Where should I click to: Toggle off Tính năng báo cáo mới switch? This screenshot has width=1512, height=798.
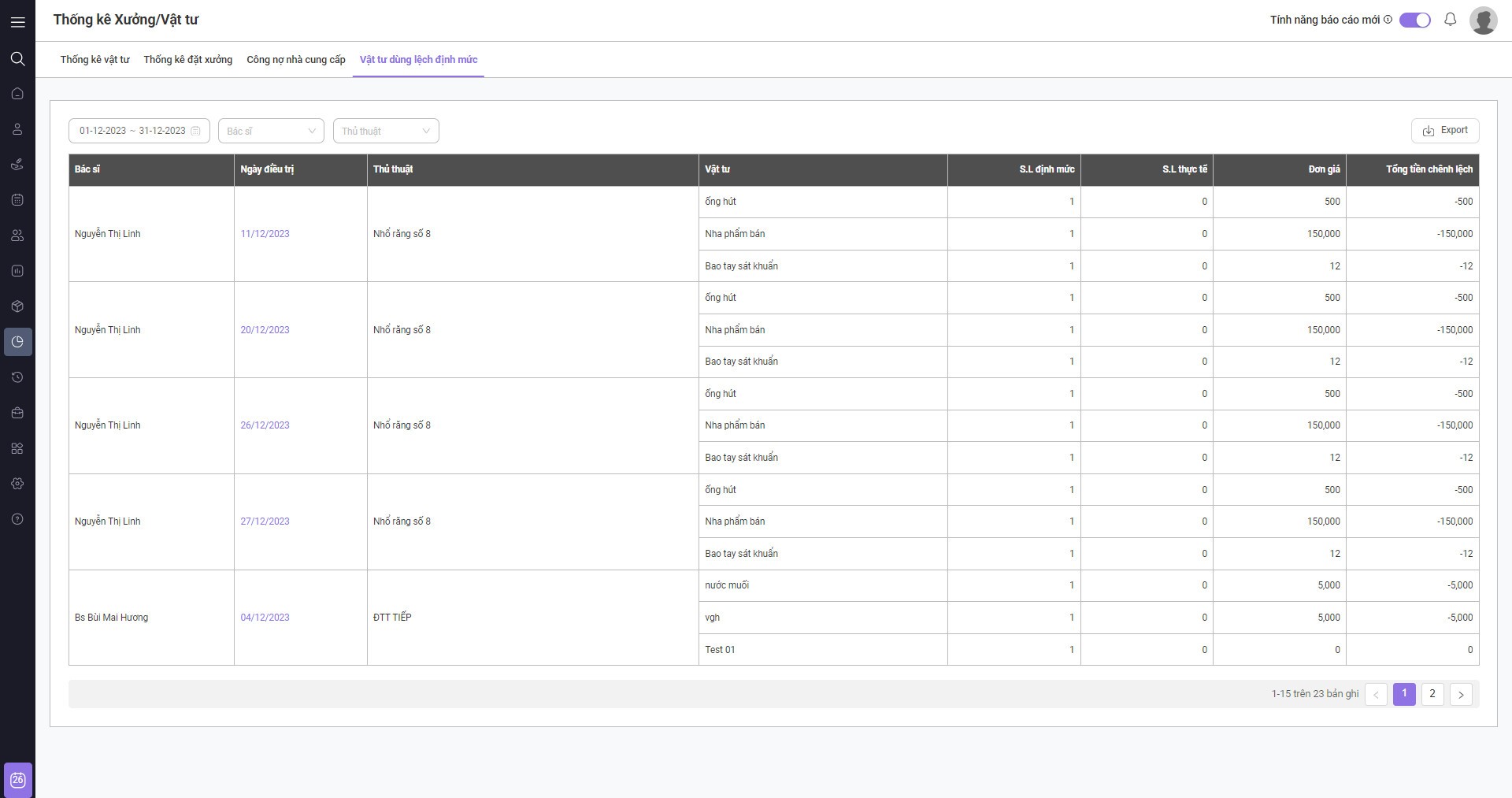click(x=1414, y=20)
